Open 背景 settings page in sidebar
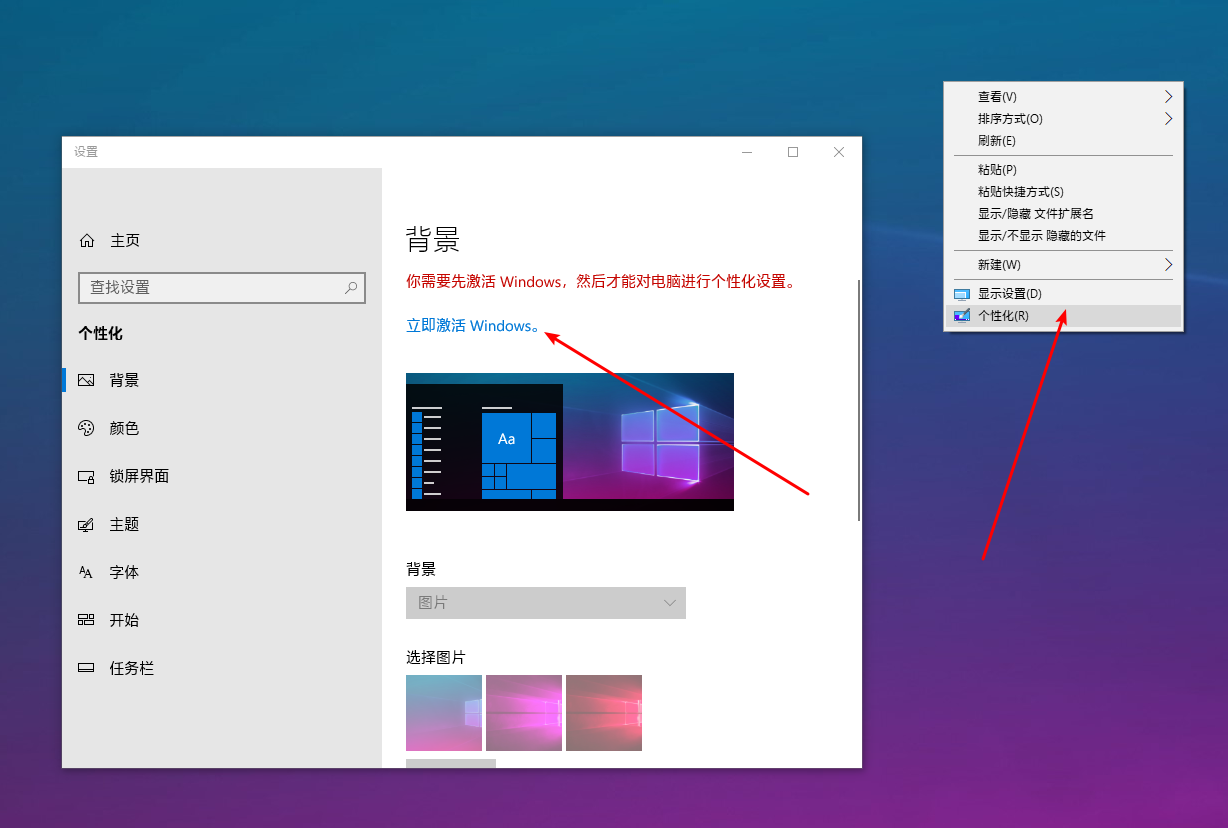This screenshot has height=828, width=1228. coord(222,381)
